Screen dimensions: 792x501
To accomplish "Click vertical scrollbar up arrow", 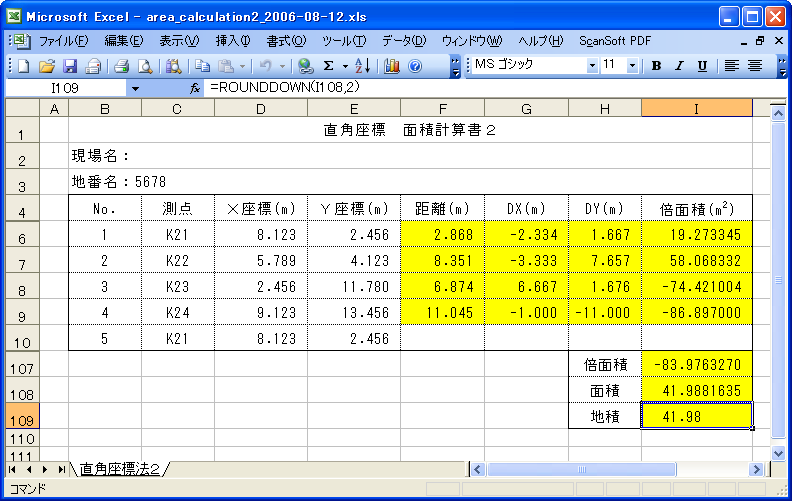I will [x=778, y=113].
